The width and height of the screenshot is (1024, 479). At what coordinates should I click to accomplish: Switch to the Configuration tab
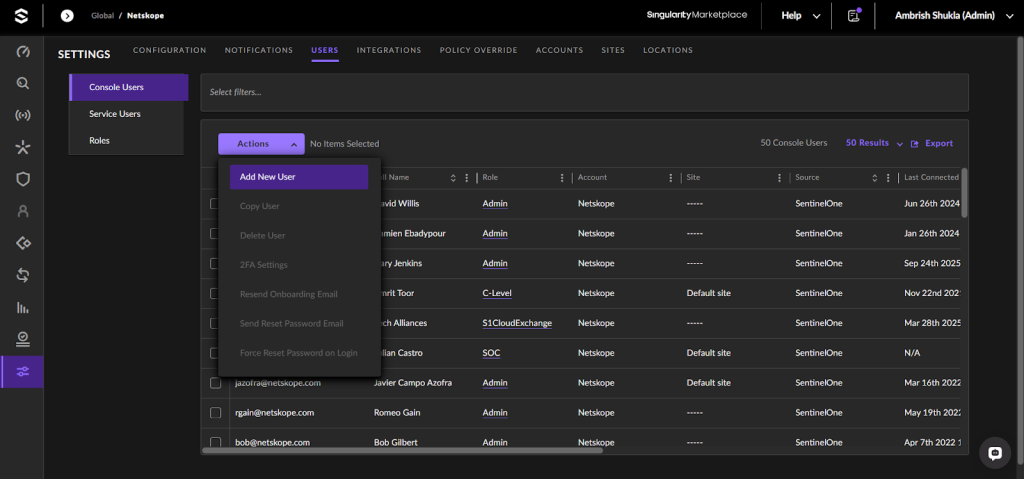(170, 50)
